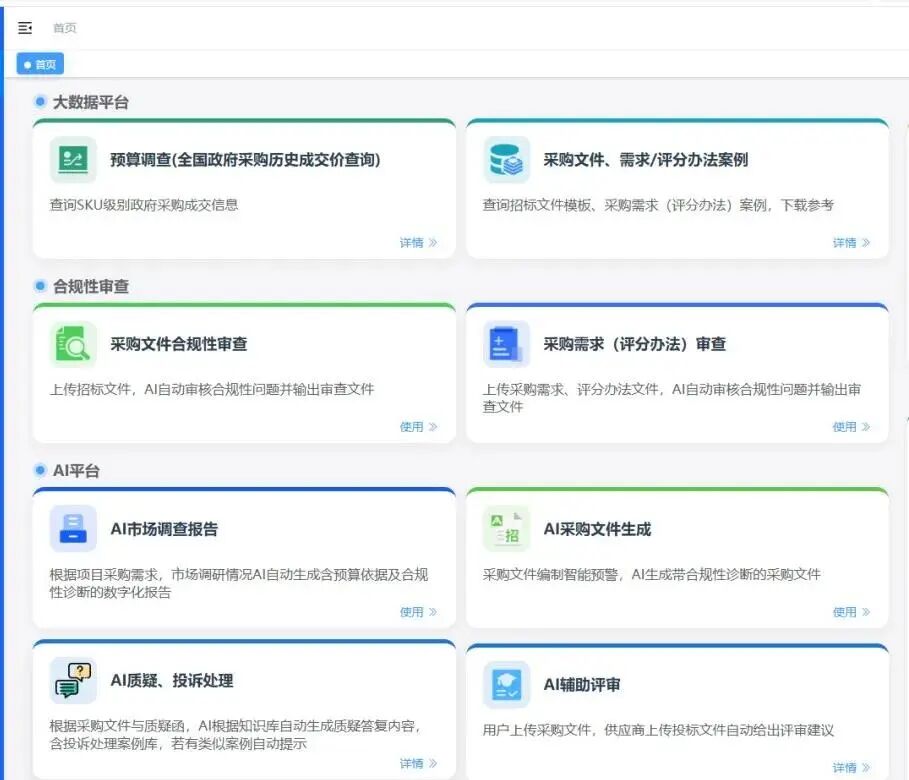The image size is (909, 780).
Task: Expand details via chevron on 采购文件、需求/评分办法案例 card
Action: (x=868, y=242)
